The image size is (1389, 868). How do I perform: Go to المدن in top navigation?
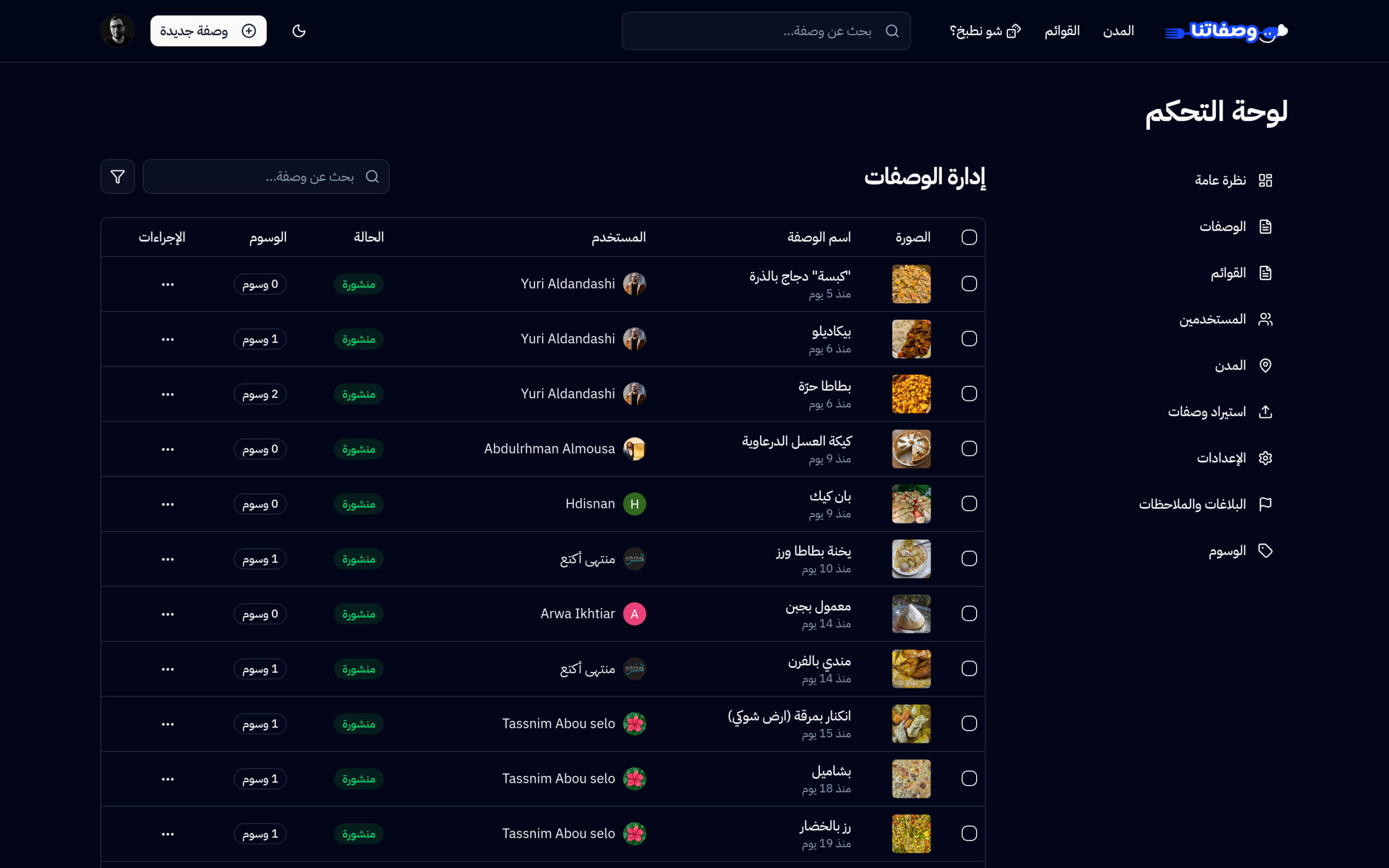(x=1118, y=31)
